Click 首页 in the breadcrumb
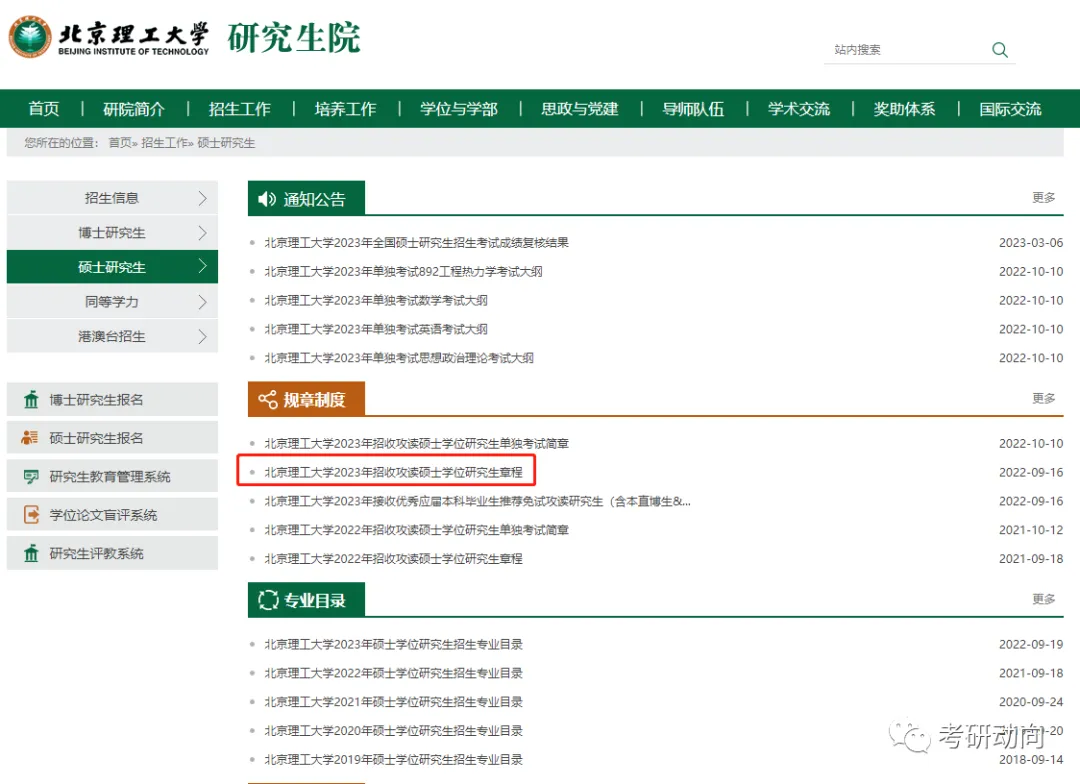Image resolution: width=1080 pixels, height=784 pixels. point(120,143)
